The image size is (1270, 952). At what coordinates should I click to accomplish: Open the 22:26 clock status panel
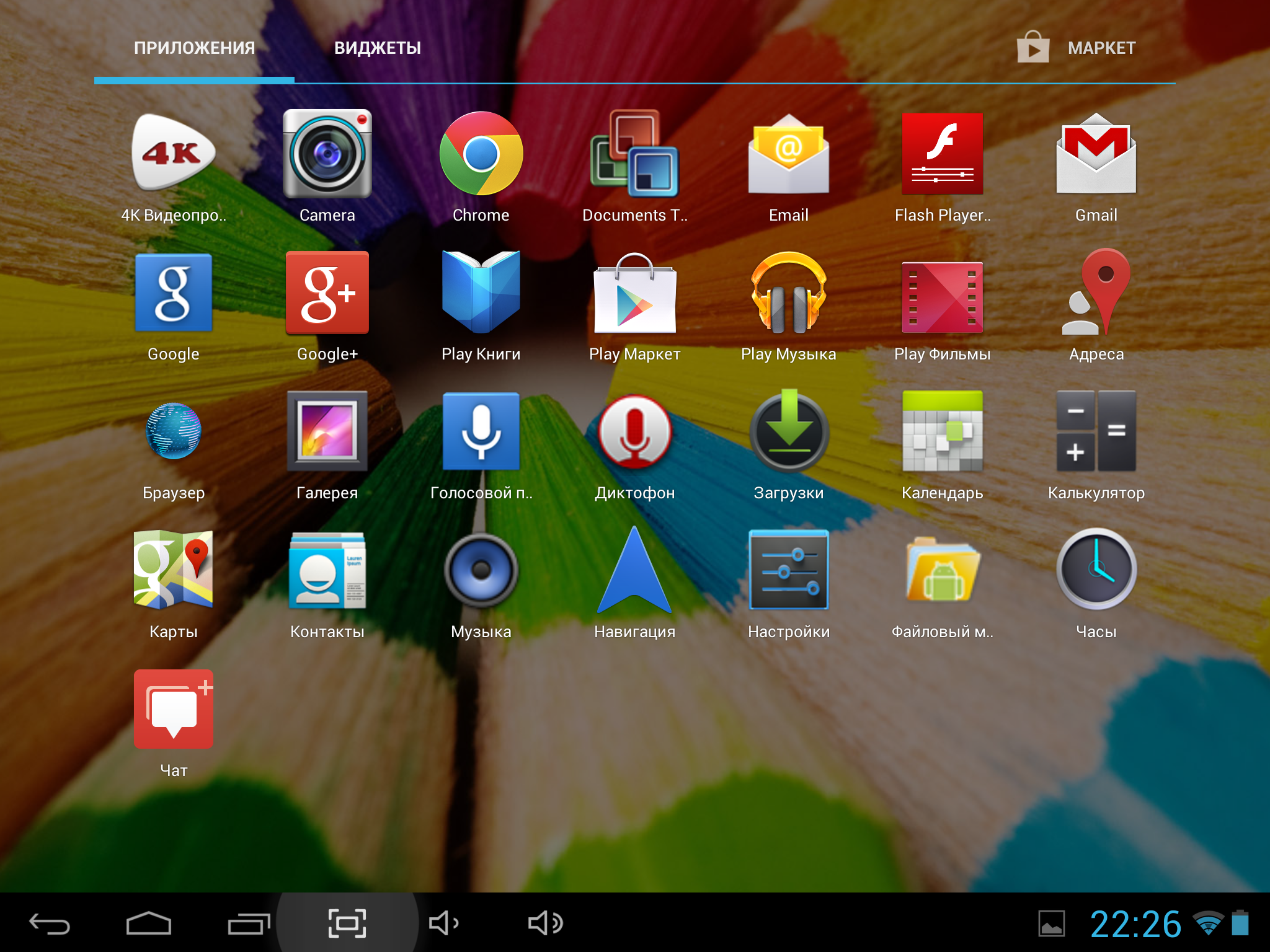coord(1136,924)
